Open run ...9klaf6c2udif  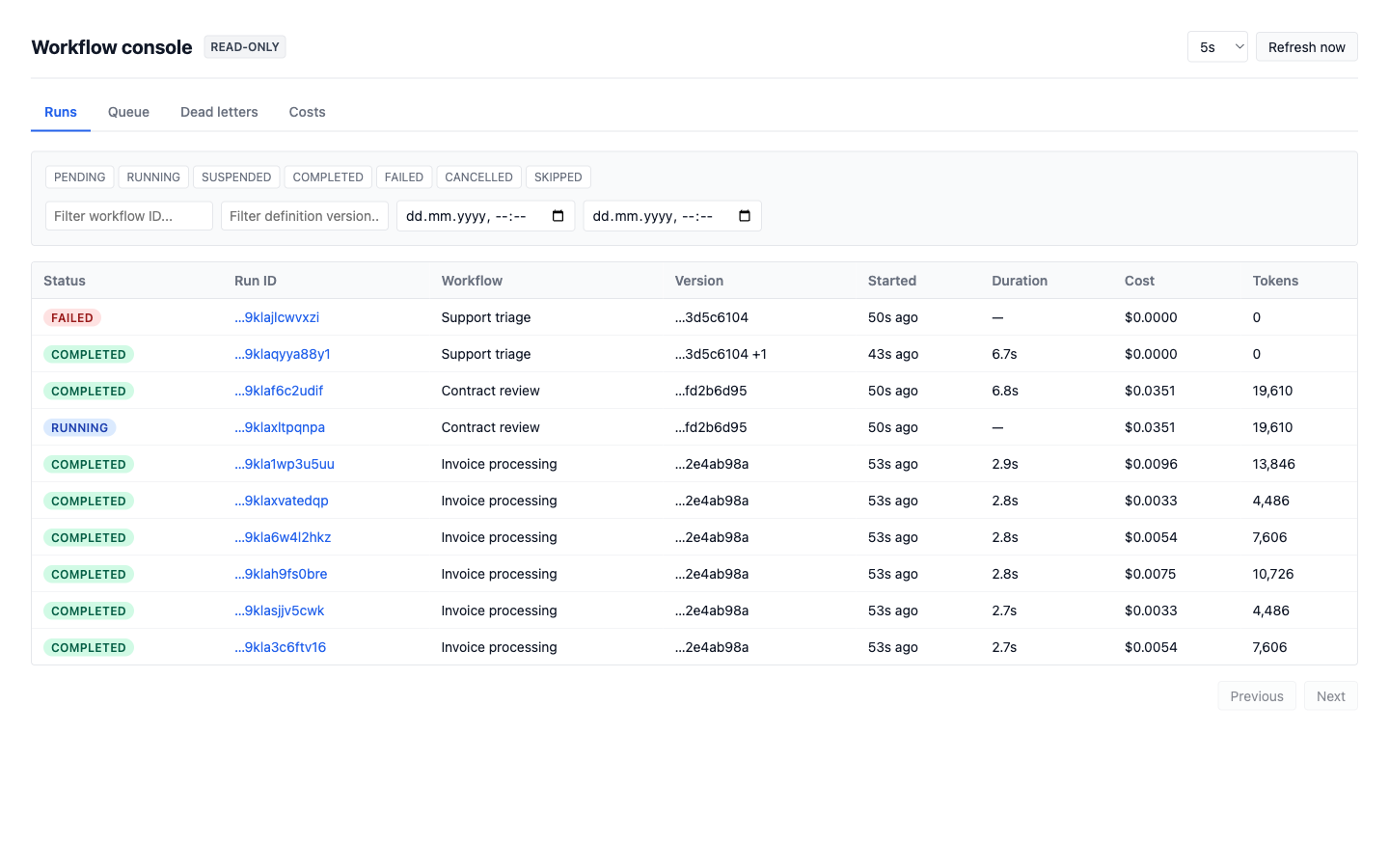(279, 391)
